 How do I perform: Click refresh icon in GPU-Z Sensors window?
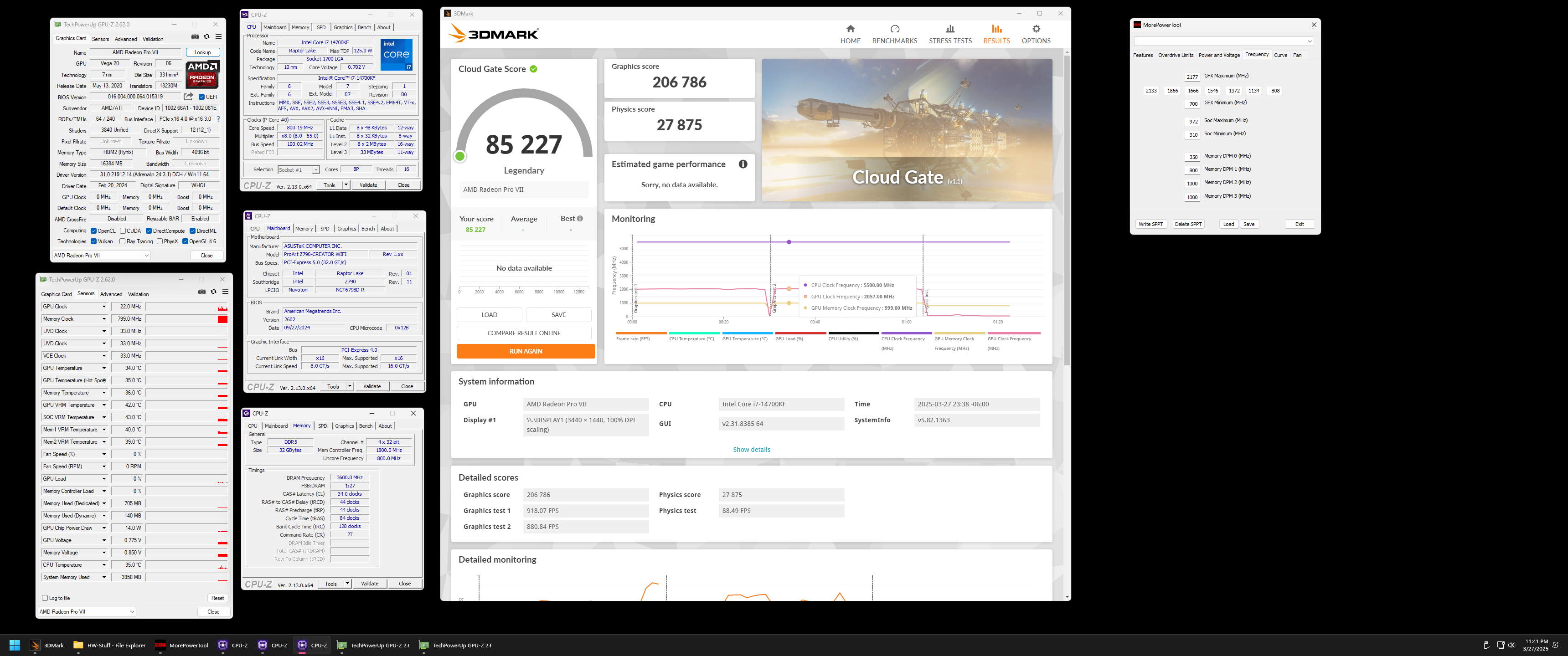213,292
